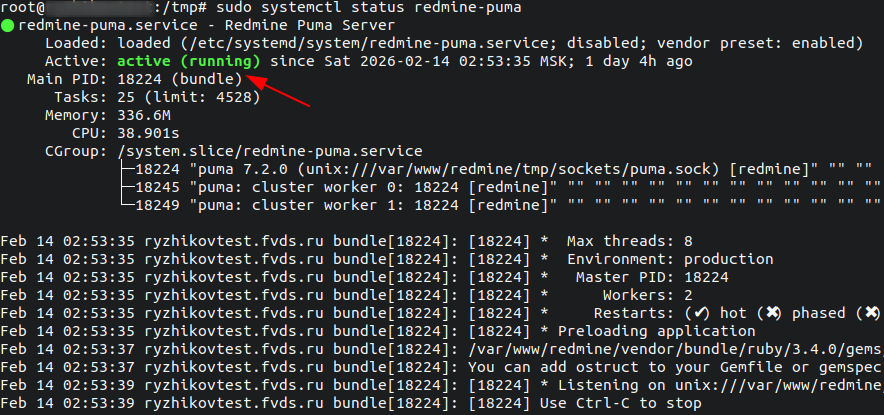Click the 'Max threads: 8' log line
Screen dimensions: 884x415
tap(629, 241)
